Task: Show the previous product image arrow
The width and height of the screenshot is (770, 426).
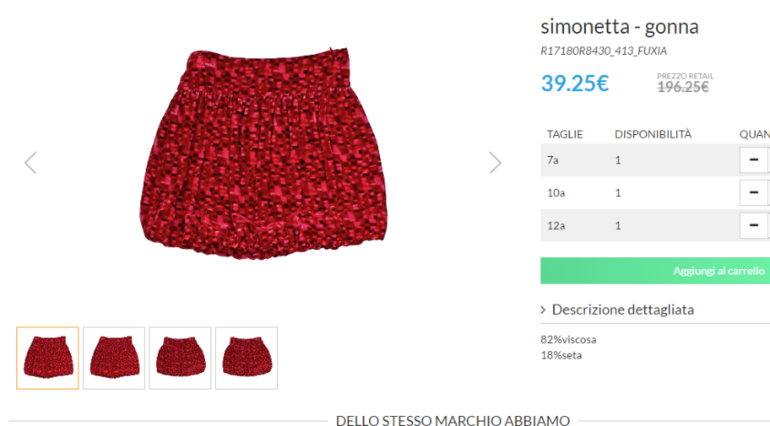Action: (x=30, y=163)
